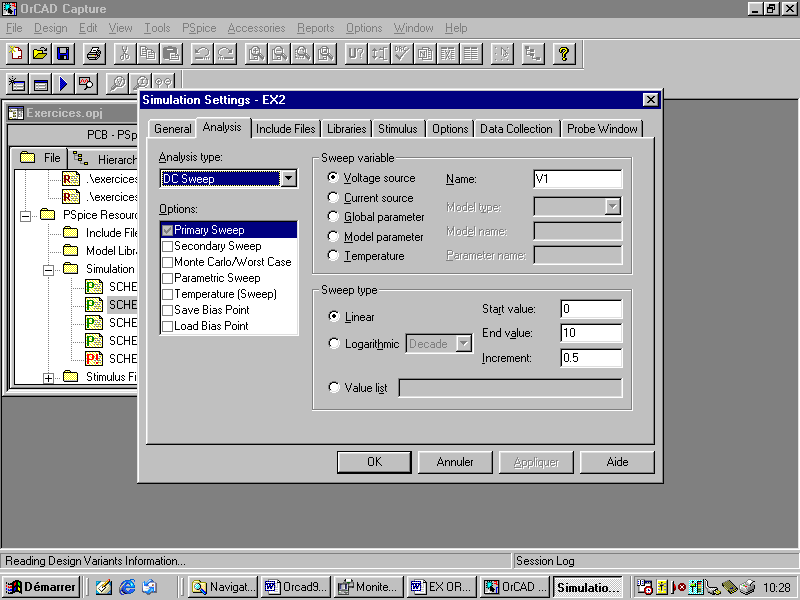Image resolution: width=800 pixels, height=600 pixels.
Task: Select Logarithmic sweep type
Action: tap(334, 343)
